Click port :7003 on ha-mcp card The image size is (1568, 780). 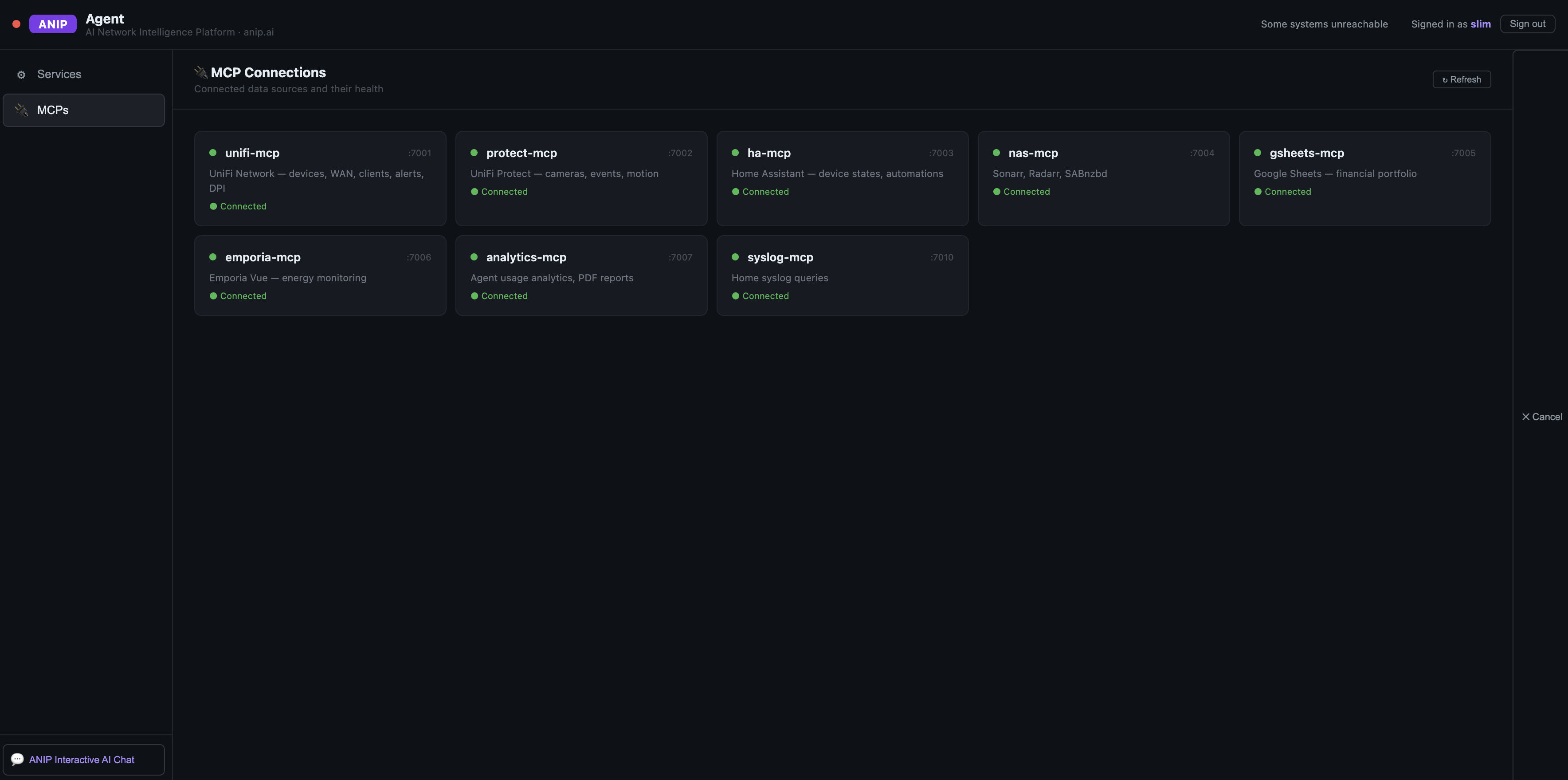coord(941,153)
